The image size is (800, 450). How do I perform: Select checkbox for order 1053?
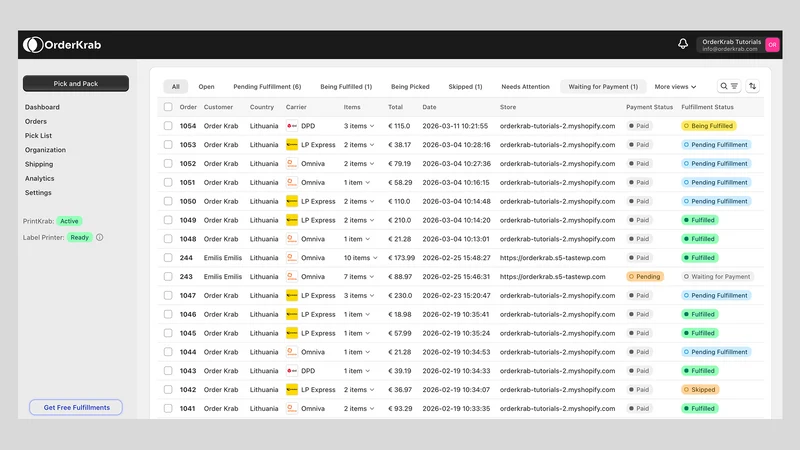pos(168,145)
